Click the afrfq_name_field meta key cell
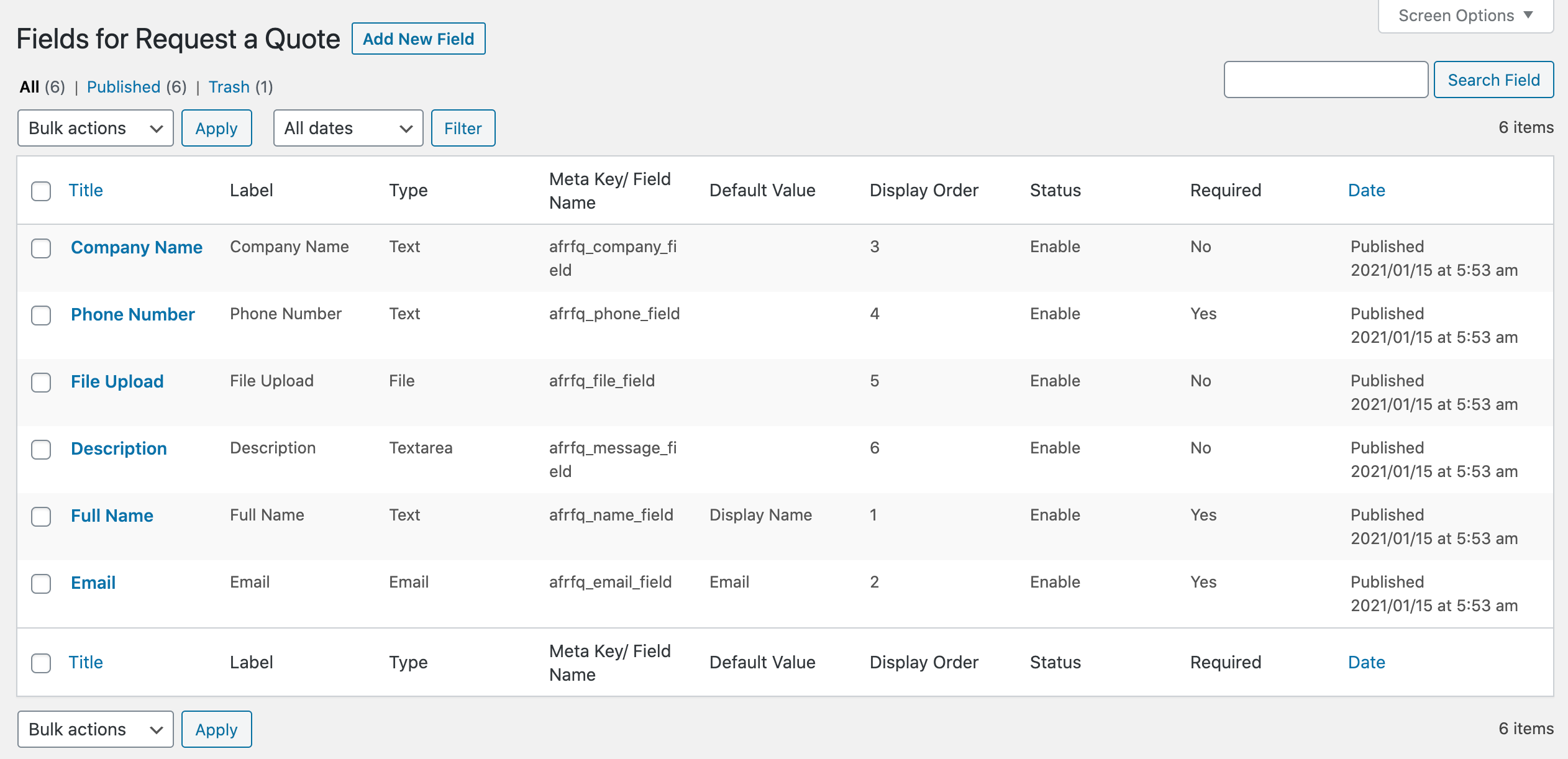 [x=611, y=515]
